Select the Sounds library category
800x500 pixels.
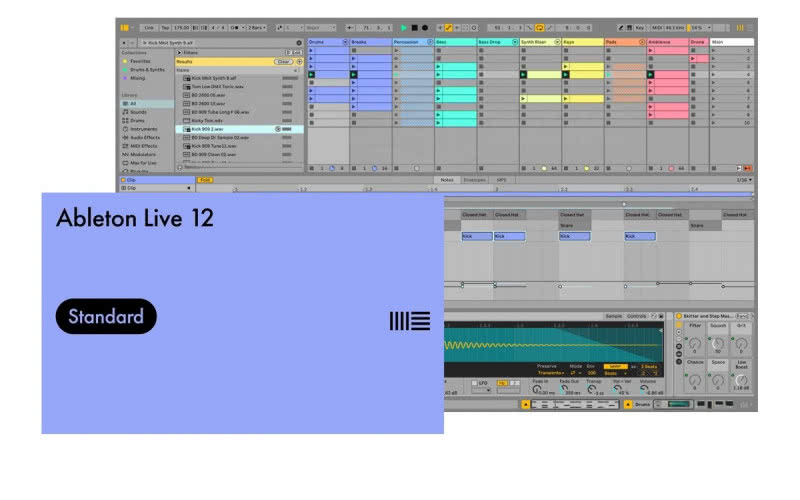pos(138,112)
